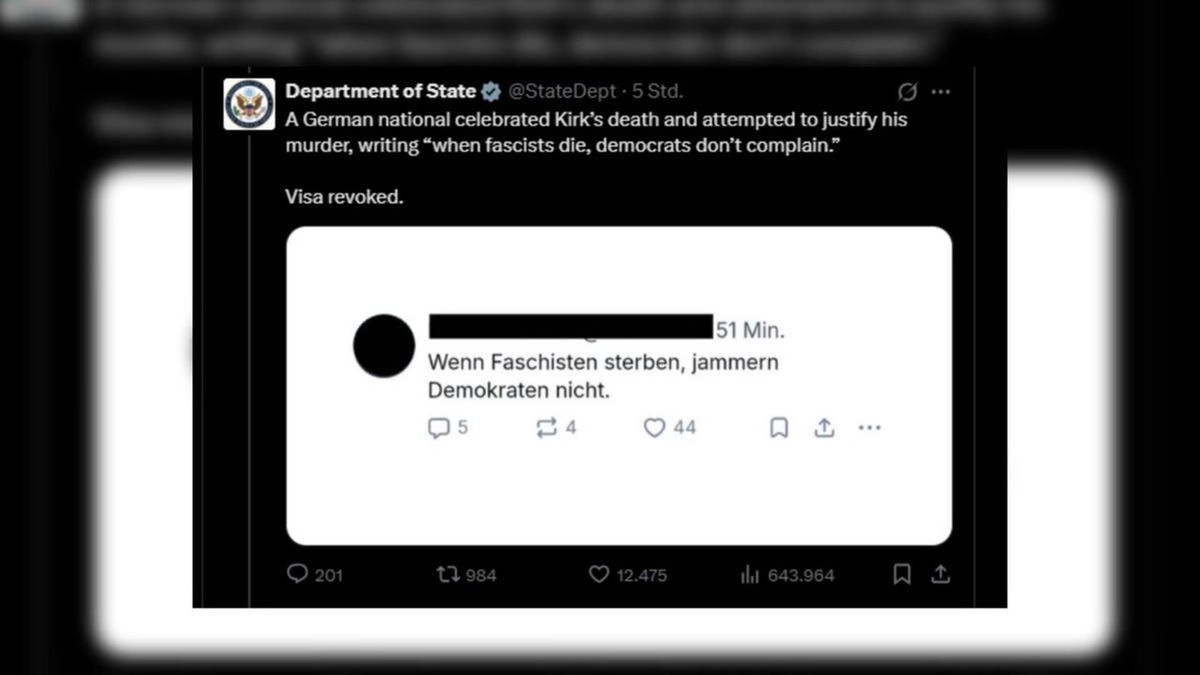
Task: Reply to the quoted post with 5 replies
Action: [438, 428]
